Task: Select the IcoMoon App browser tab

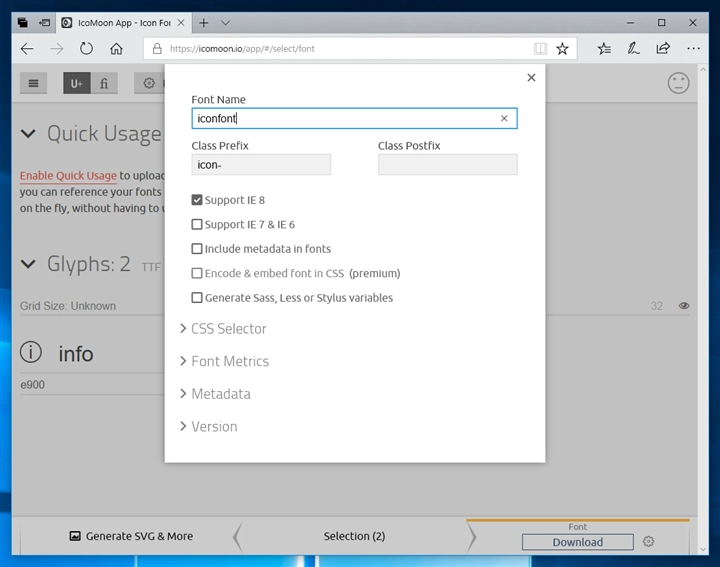Action: pos(123,22)
